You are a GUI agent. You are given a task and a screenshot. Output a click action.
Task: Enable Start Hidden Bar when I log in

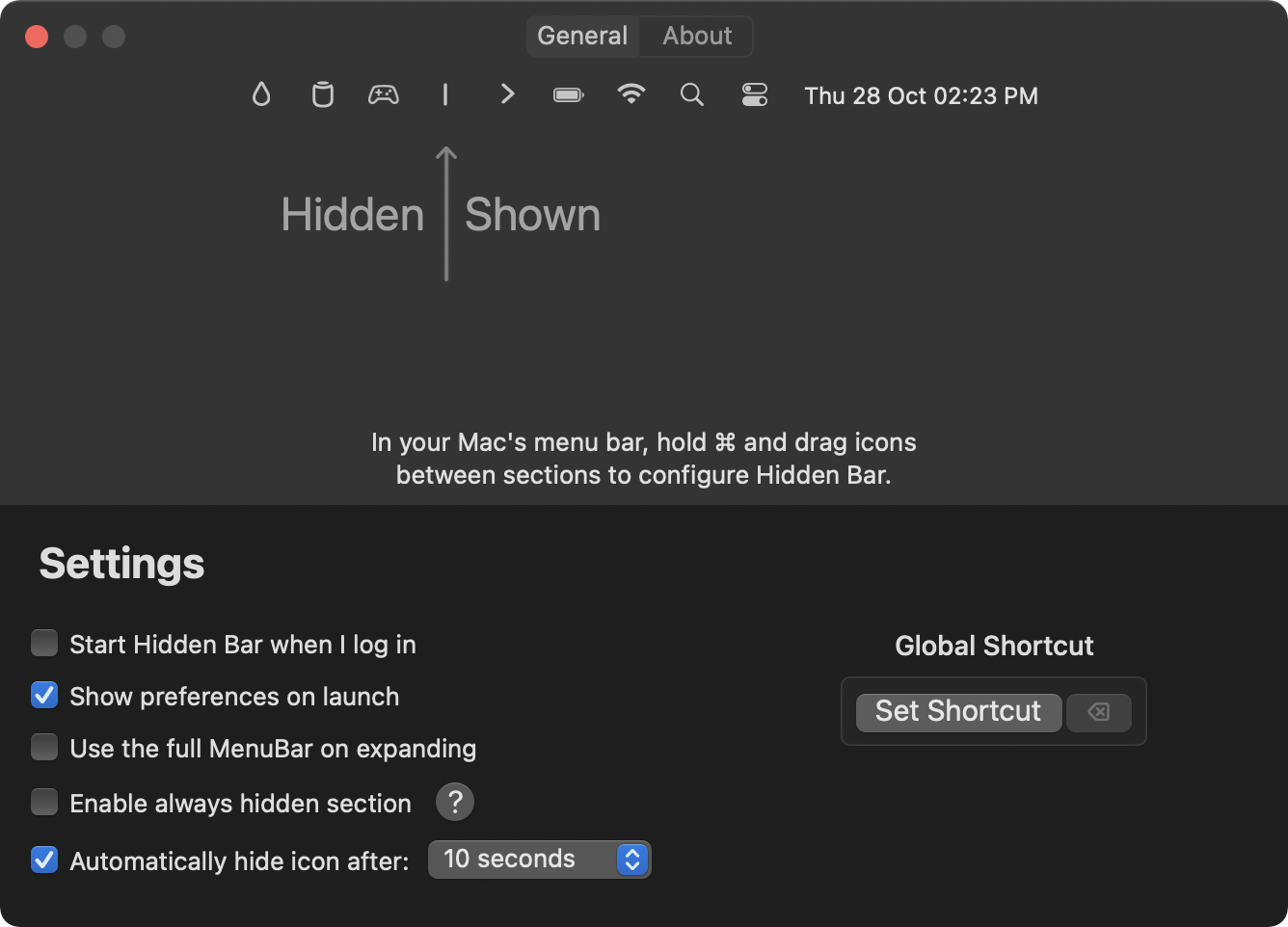[x=44, y=643]
